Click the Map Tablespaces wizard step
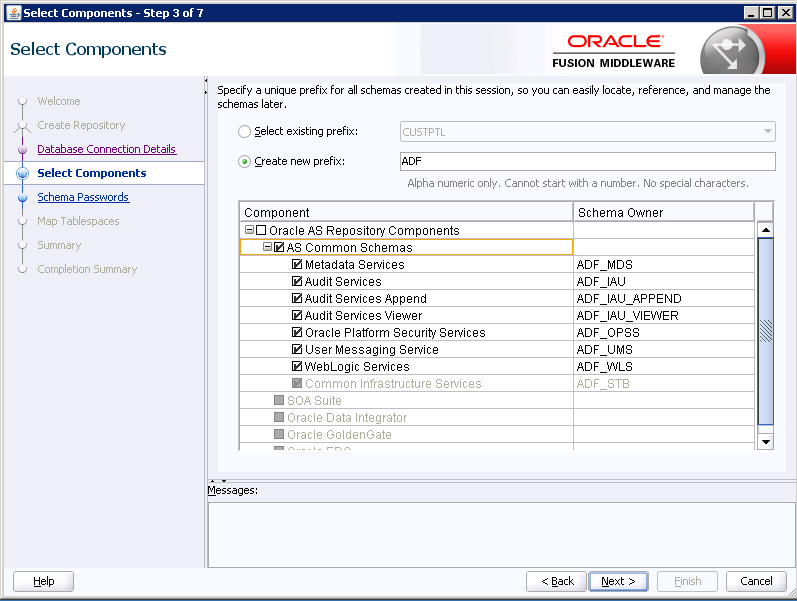The height and width of the screenshot is (601, 797). (78, 221)
